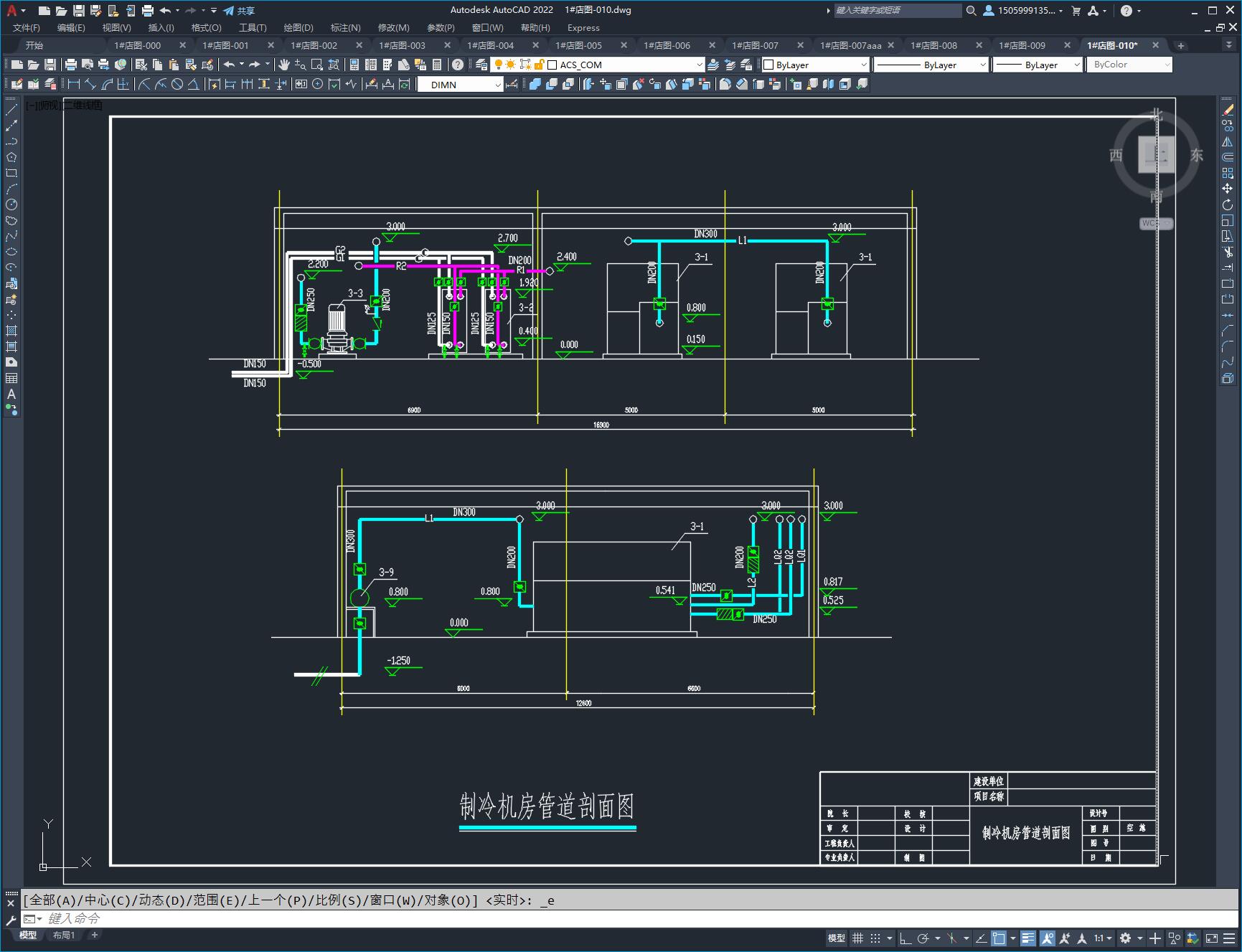Viewport: 1242px width, 952px height.
Task: Select the Move modify tool
Action: coord(1228,189)
